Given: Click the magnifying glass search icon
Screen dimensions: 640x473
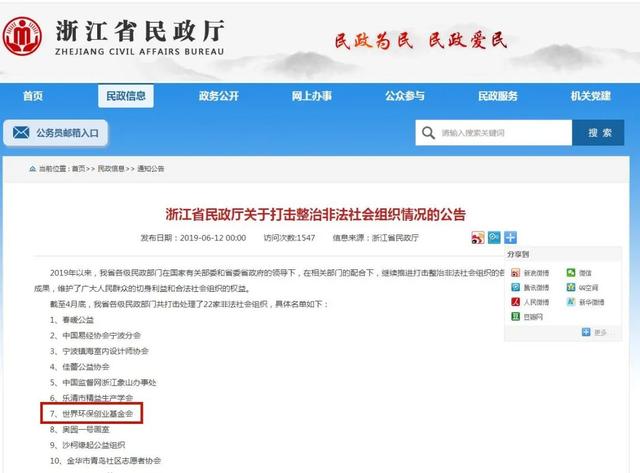Looking at the screenshot, I should pos(428,133).
